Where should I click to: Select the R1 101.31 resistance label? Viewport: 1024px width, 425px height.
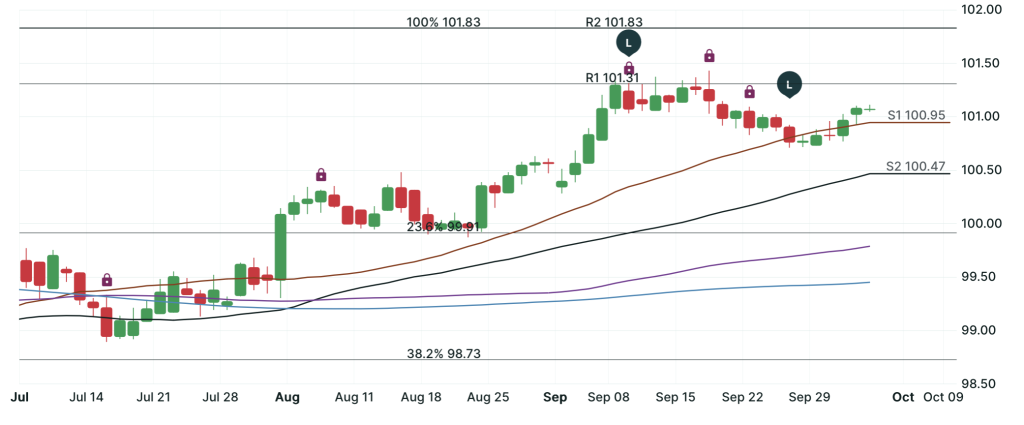[x=612, y=77]
